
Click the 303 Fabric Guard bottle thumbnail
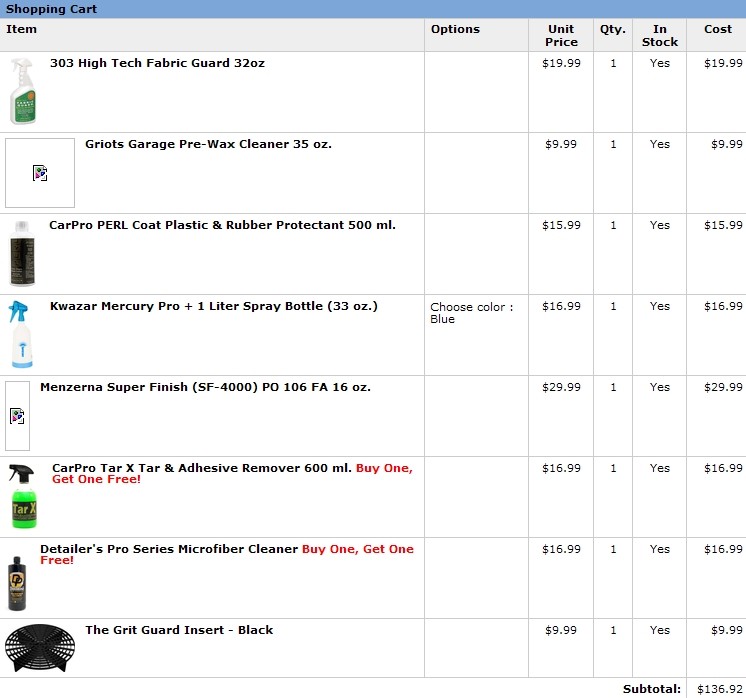22,91
